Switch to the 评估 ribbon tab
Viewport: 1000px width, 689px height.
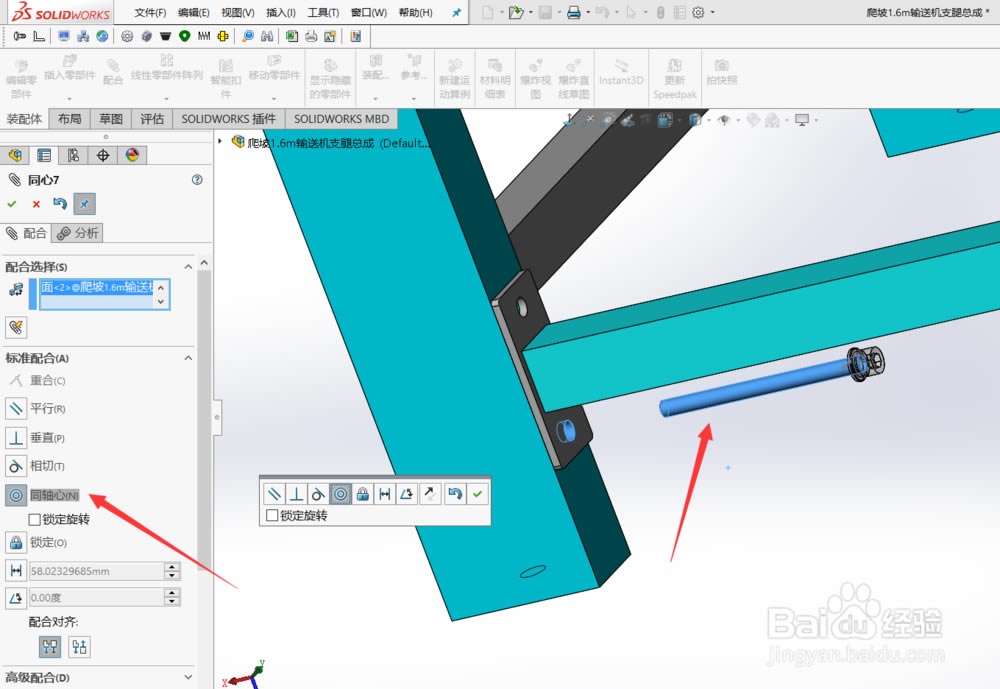tap(152, 119)
